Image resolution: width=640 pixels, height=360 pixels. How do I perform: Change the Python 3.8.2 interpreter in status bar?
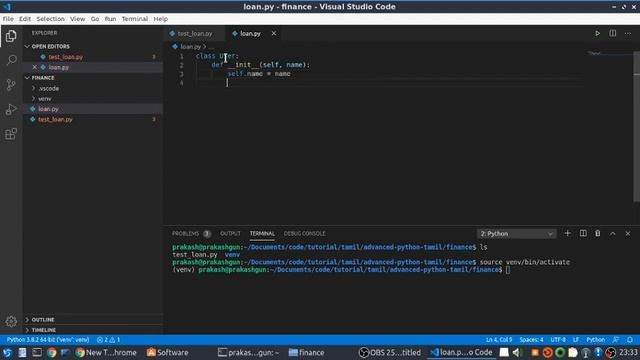(48, 340)
